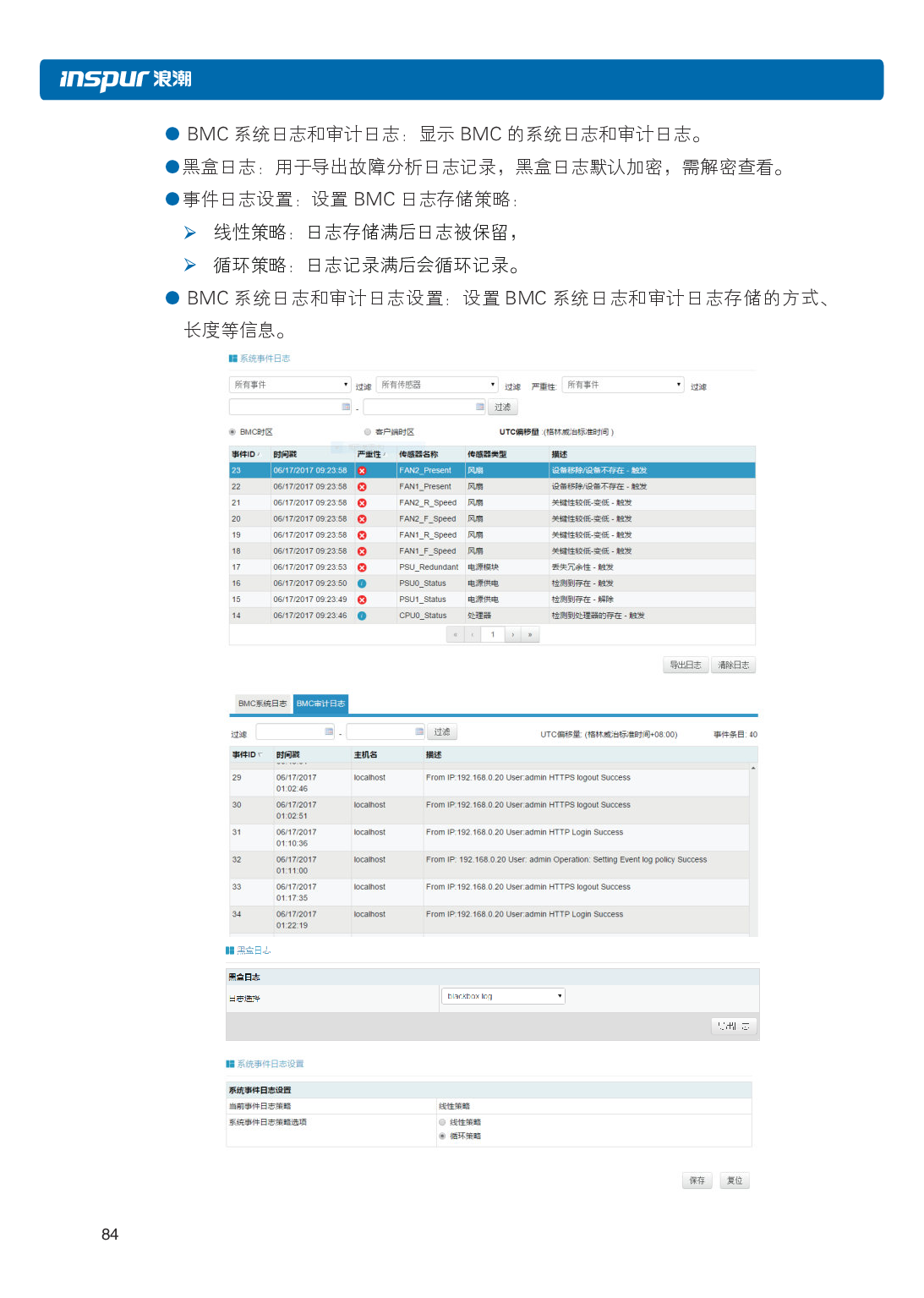Switch to BMC审计日志 tab

click(320, 704)
